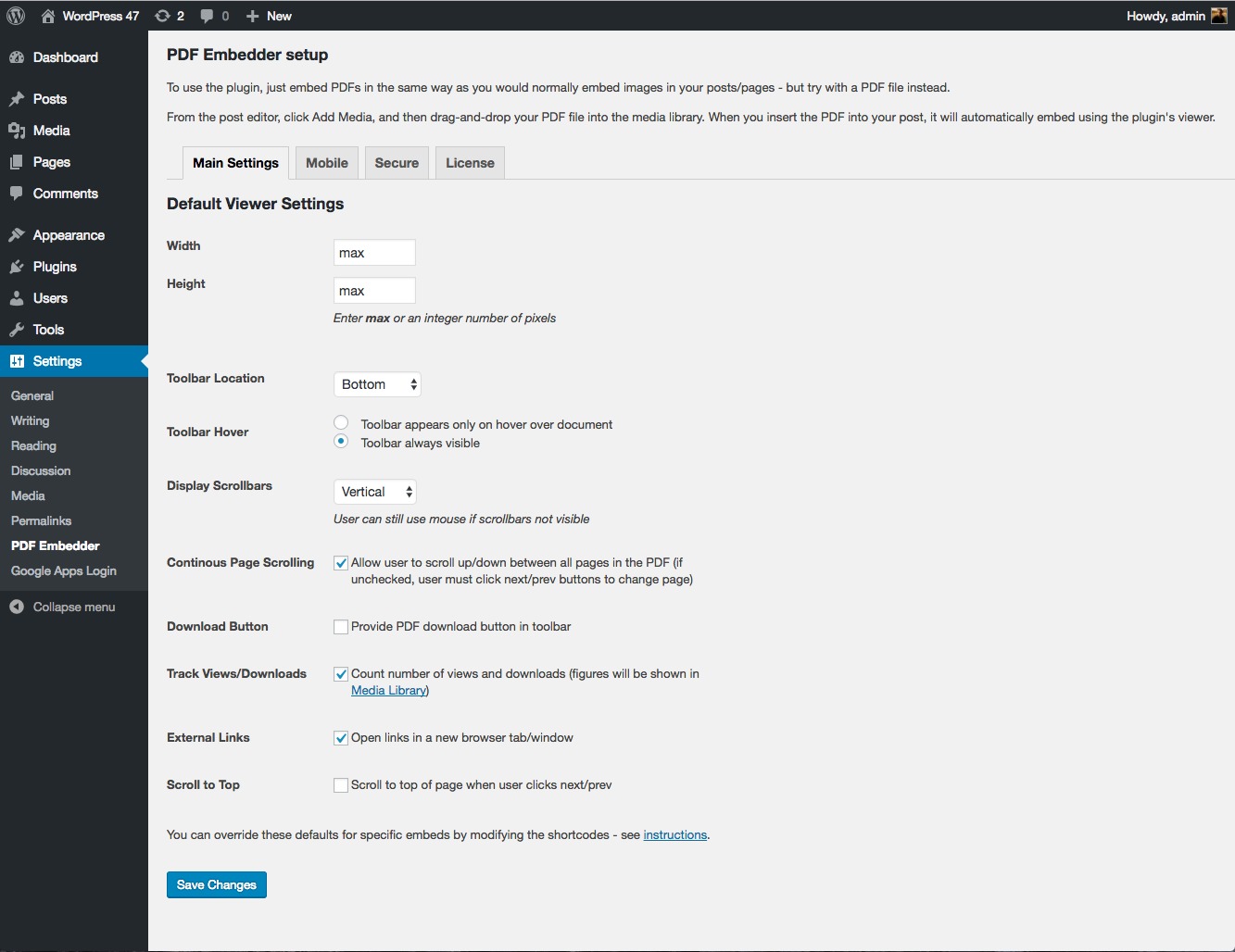Switch to the License tab
This screenshot has width=1235, height=952.
(470, 163)
